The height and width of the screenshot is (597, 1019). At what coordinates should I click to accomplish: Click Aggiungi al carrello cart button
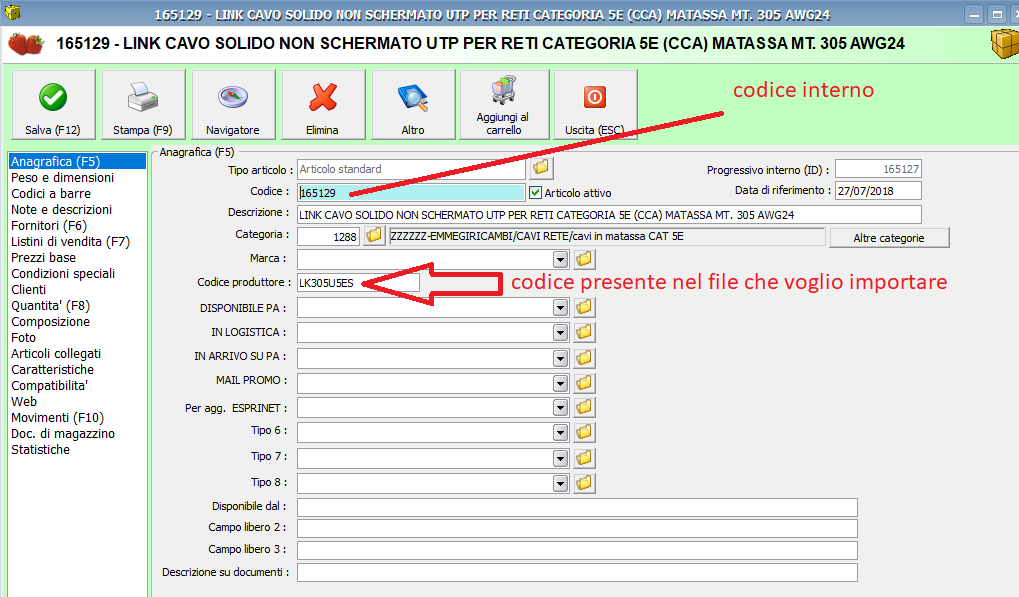504,105
